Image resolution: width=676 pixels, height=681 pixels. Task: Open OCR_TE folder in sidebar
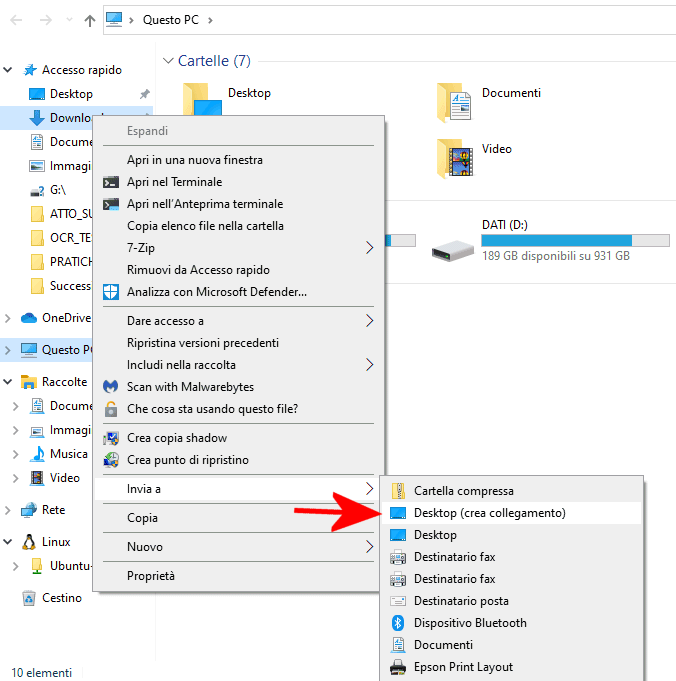click(61, 238)
